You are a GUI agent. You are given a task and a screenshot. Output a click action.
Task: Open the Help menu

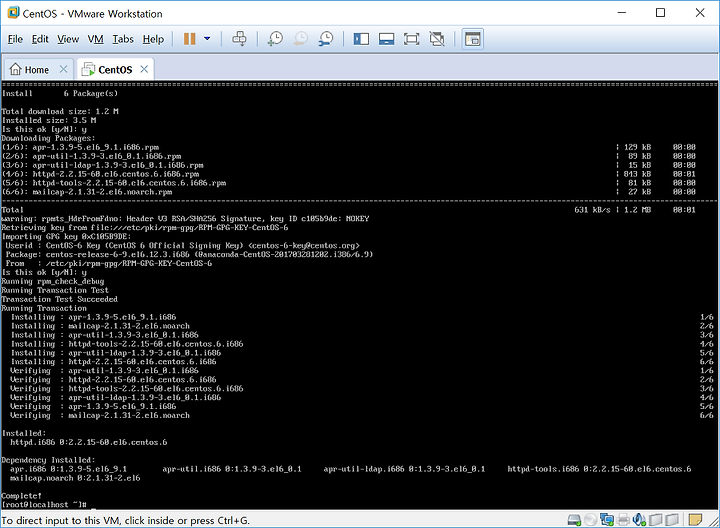pos(153,39)
